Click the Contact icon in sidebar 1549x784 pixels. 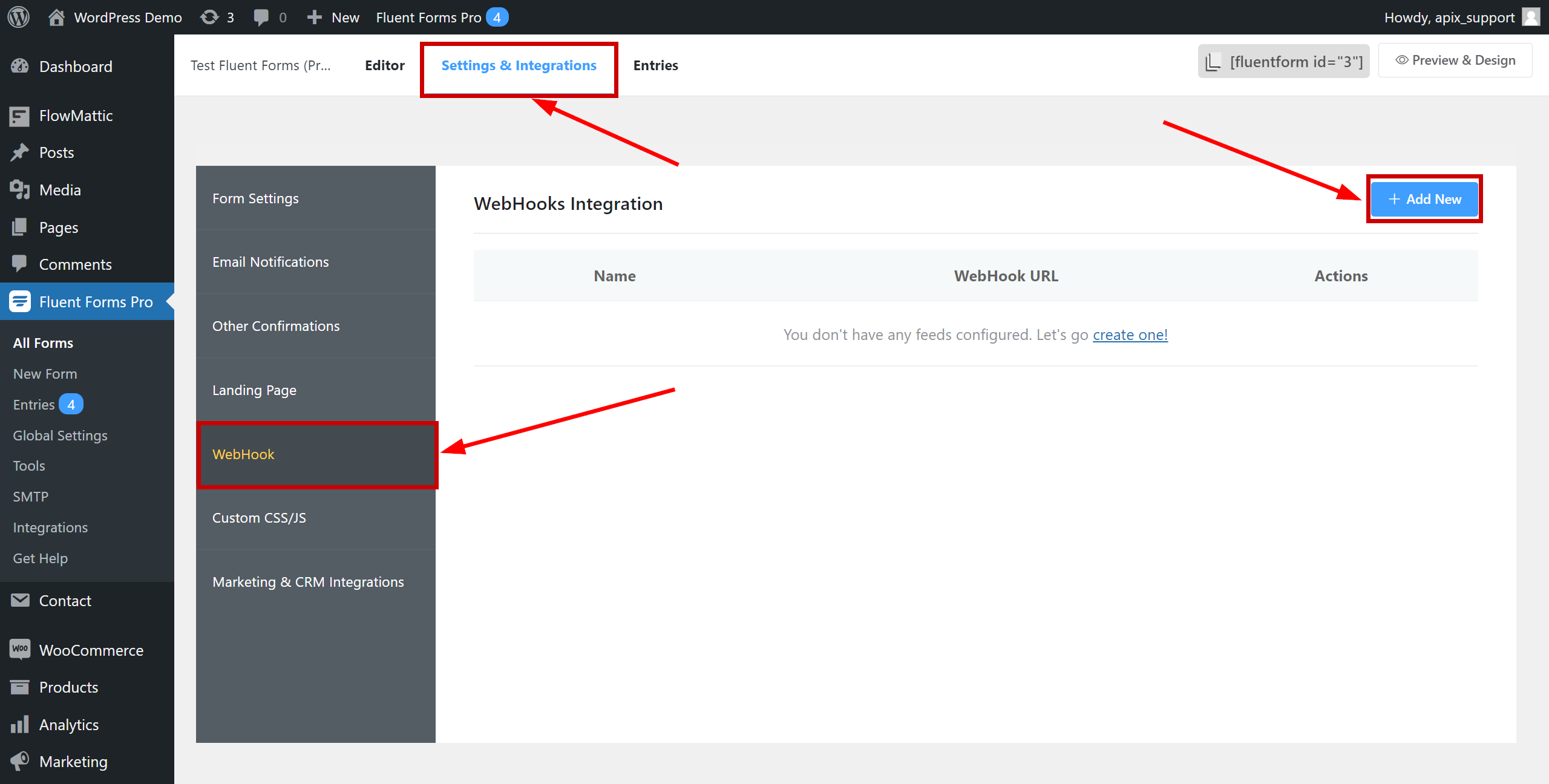pyautogui.click(x=19, y=601)
